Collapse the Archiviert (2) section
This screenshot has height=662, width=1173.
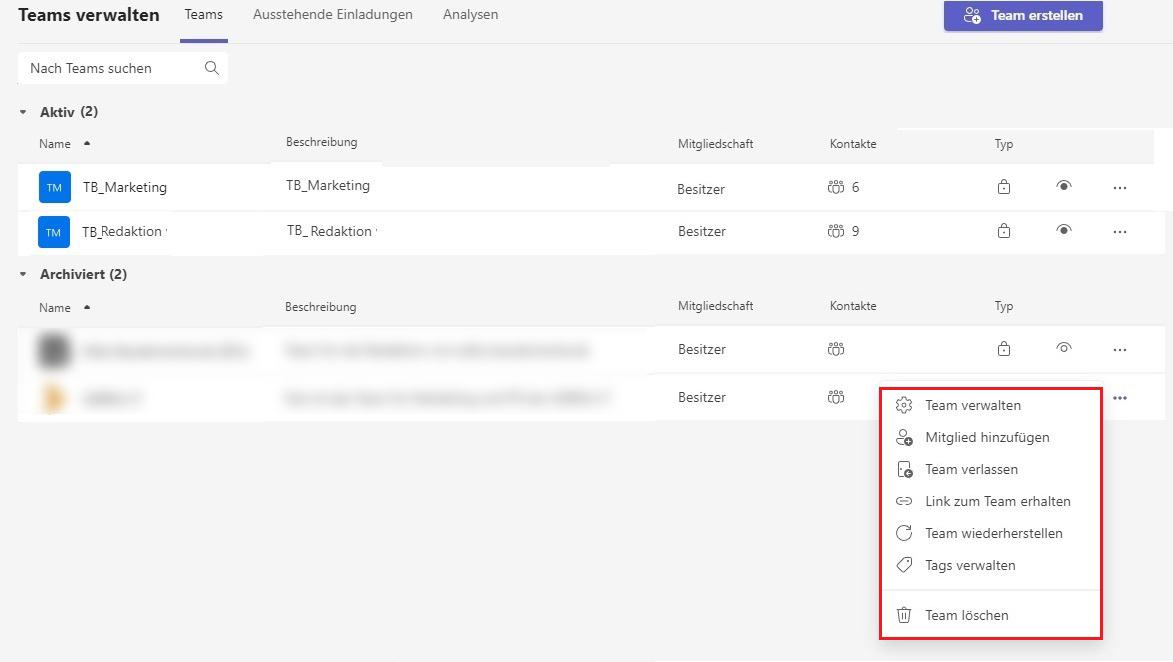click(23, 275)
